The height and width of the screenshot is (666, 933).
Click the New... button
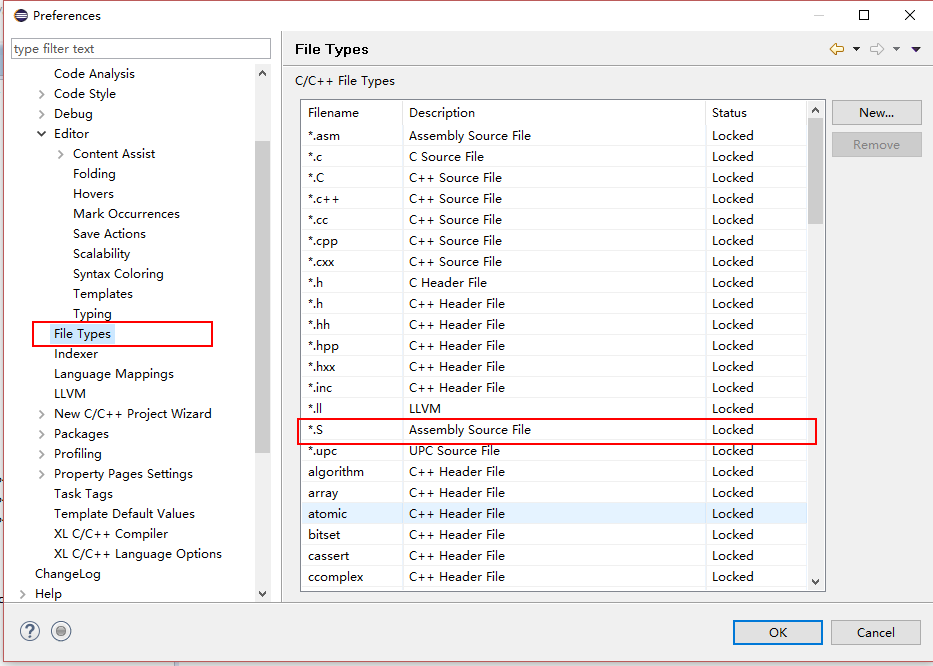coord(876,113)
